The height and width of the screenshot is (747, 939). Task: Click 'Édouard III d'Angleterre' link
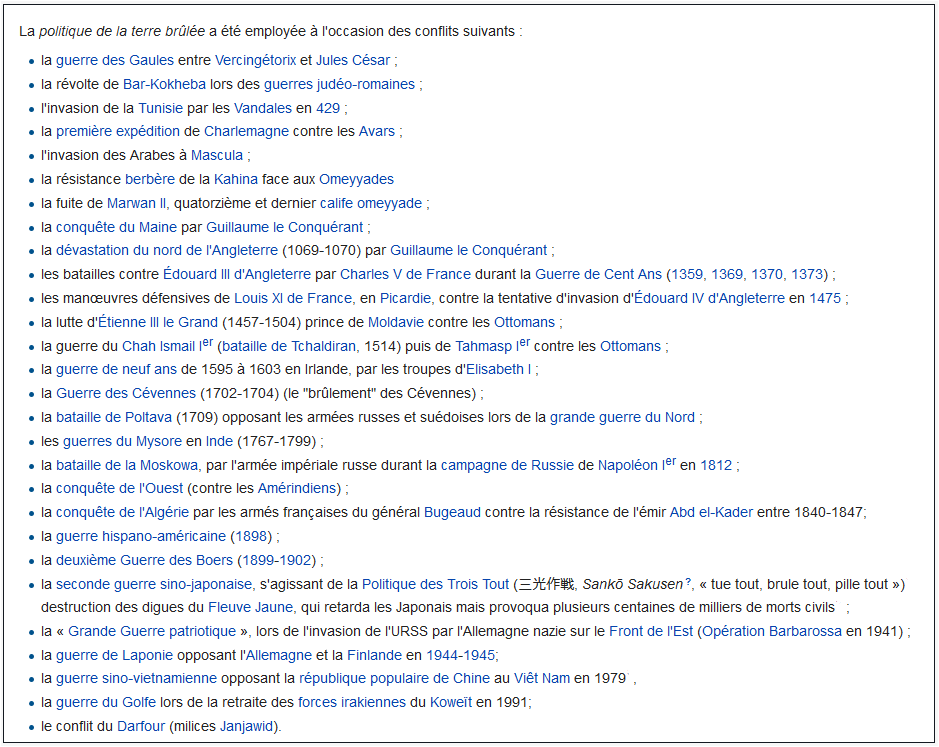[x=237, y=274]
